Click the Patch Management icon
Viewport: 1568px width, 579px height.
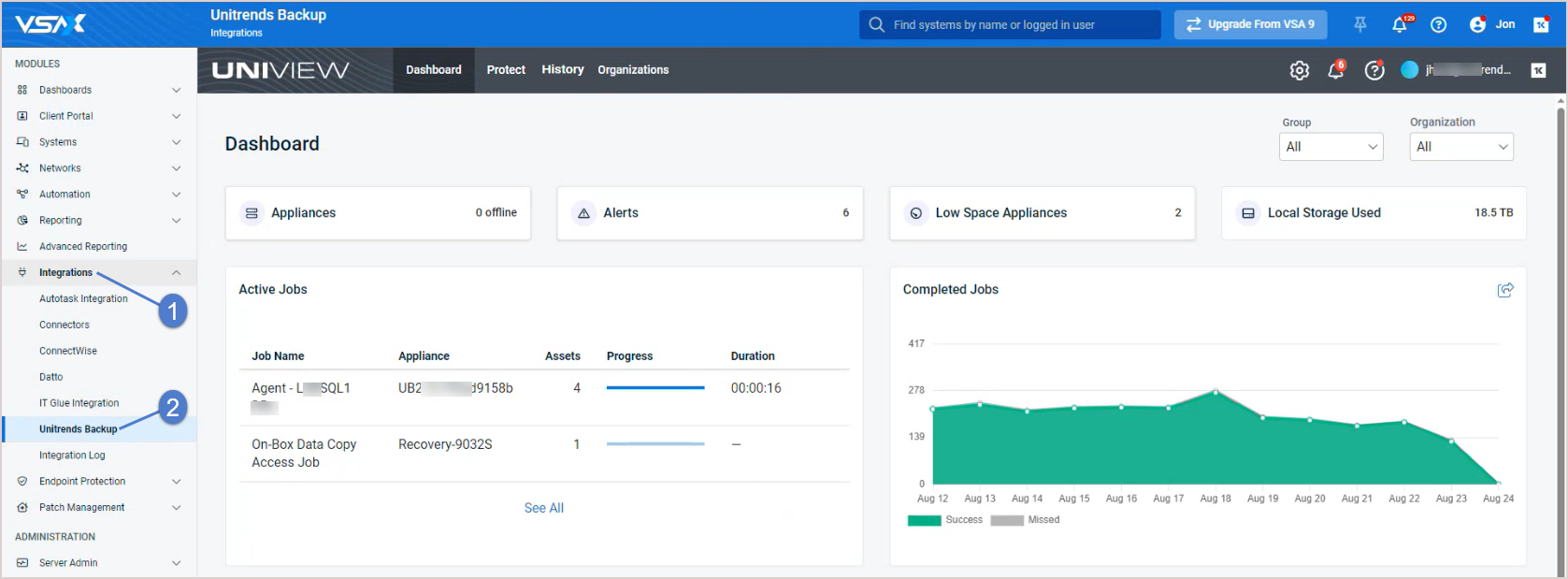pos(22,508)
